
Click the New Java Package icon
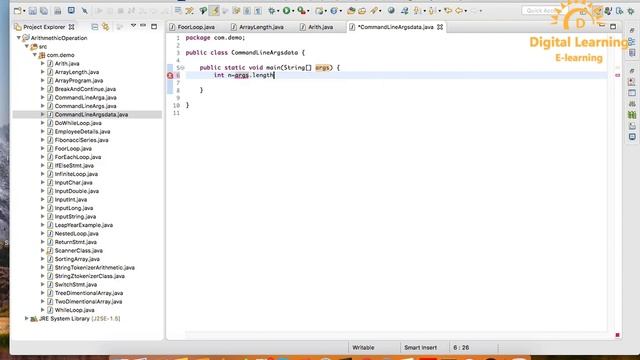click(319, 11)
